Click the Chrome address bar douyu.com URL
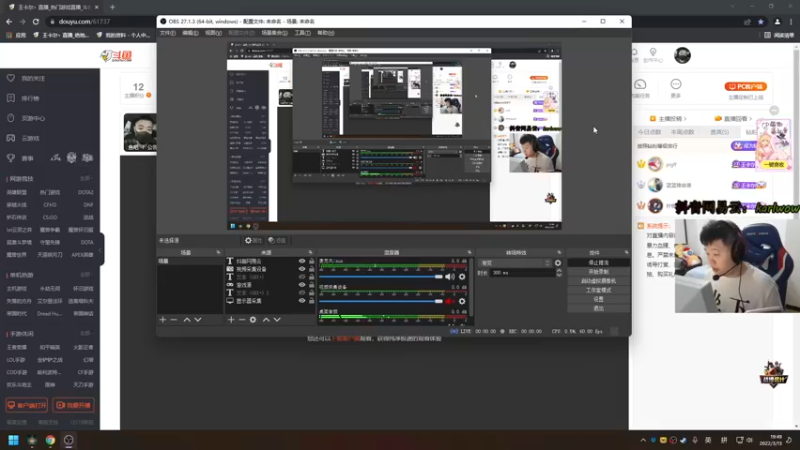 tap(84, 21)
